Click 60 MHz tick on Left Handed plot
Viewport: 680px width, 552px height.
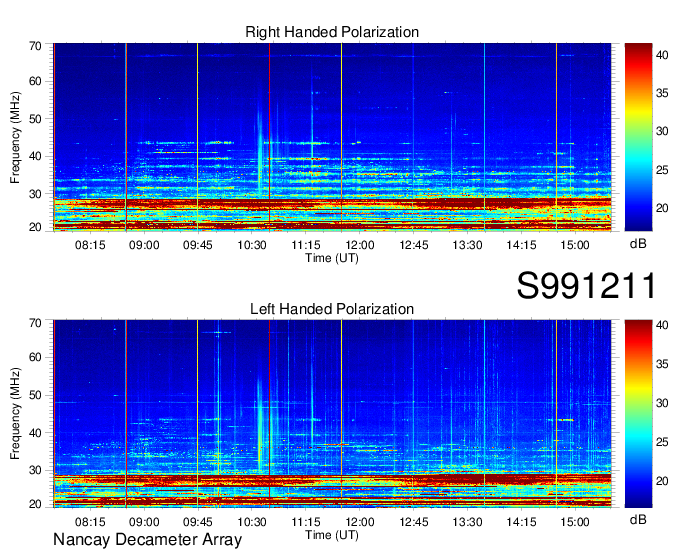click(x=35, y=358)
